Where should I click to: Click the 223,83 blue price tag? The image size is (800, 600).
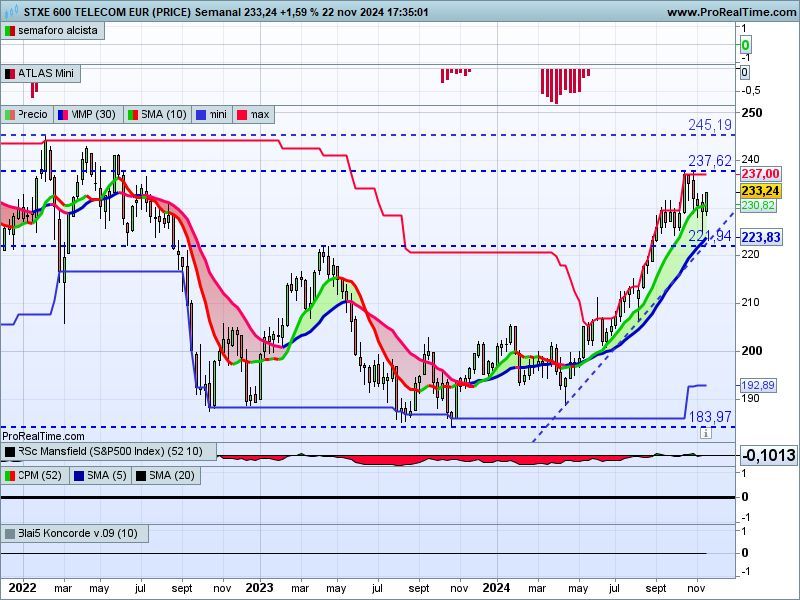pos(761,238)
